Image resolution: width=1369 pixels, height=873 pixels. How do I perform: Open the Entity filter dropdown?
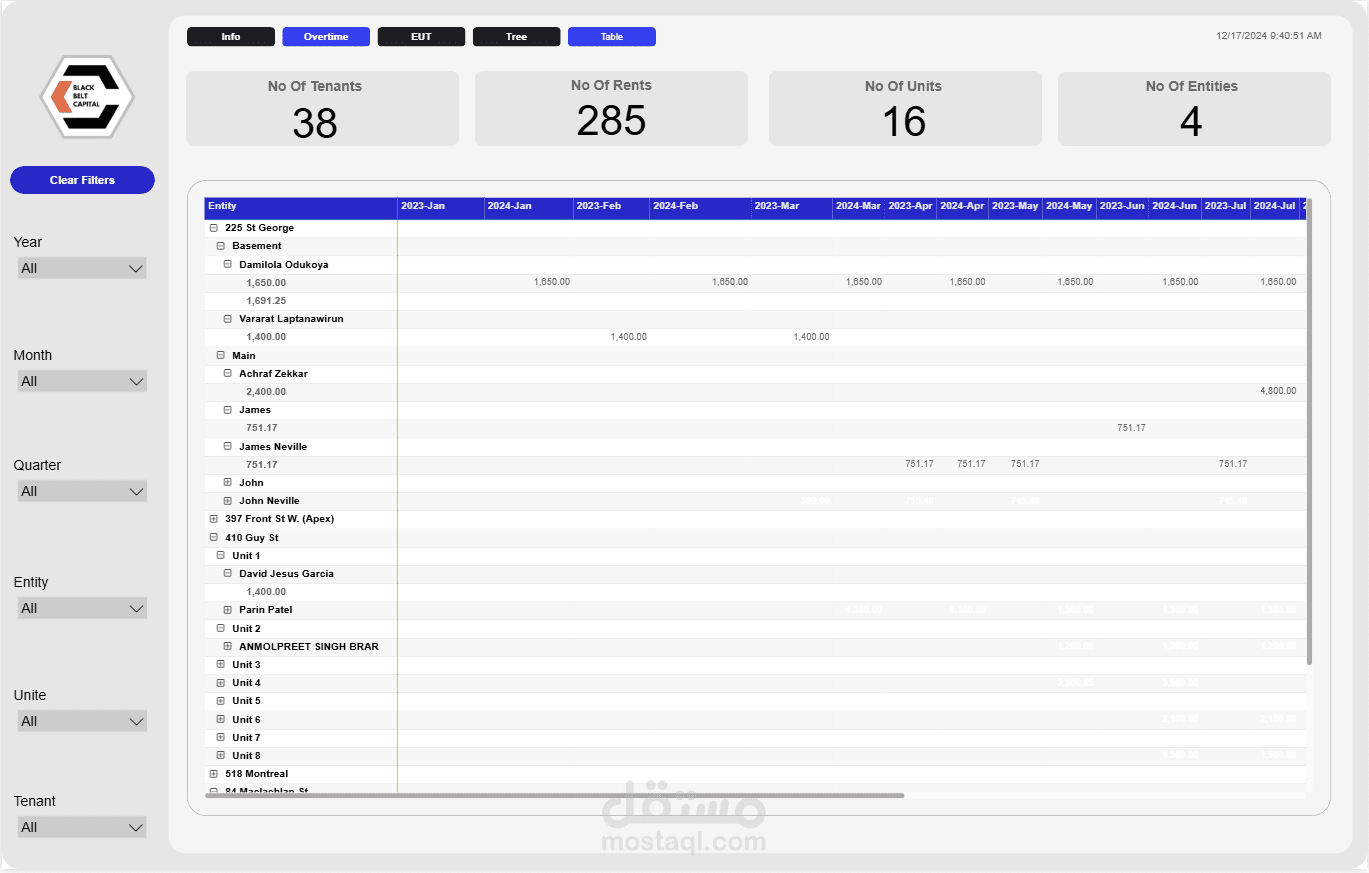coord(82,608)
